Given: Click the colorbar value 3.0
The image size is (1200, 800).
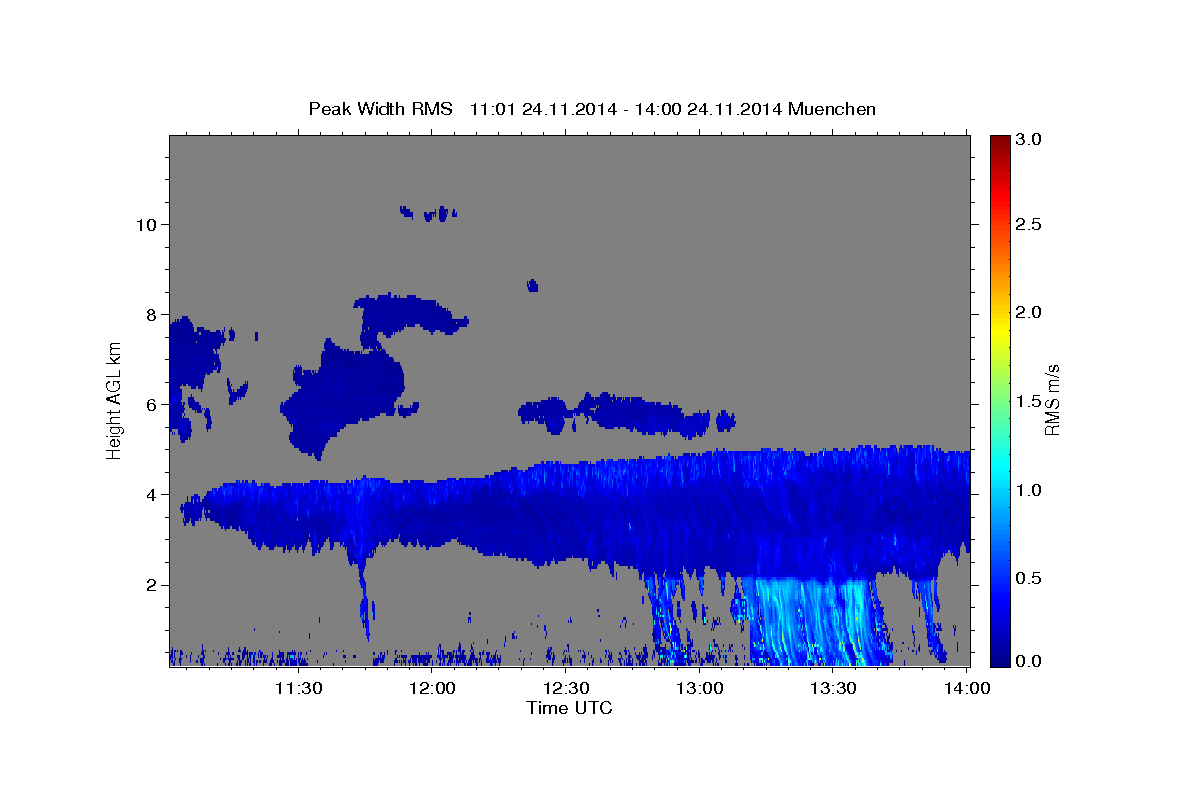Looking at the screenshot, I should tap(1031, 139).
